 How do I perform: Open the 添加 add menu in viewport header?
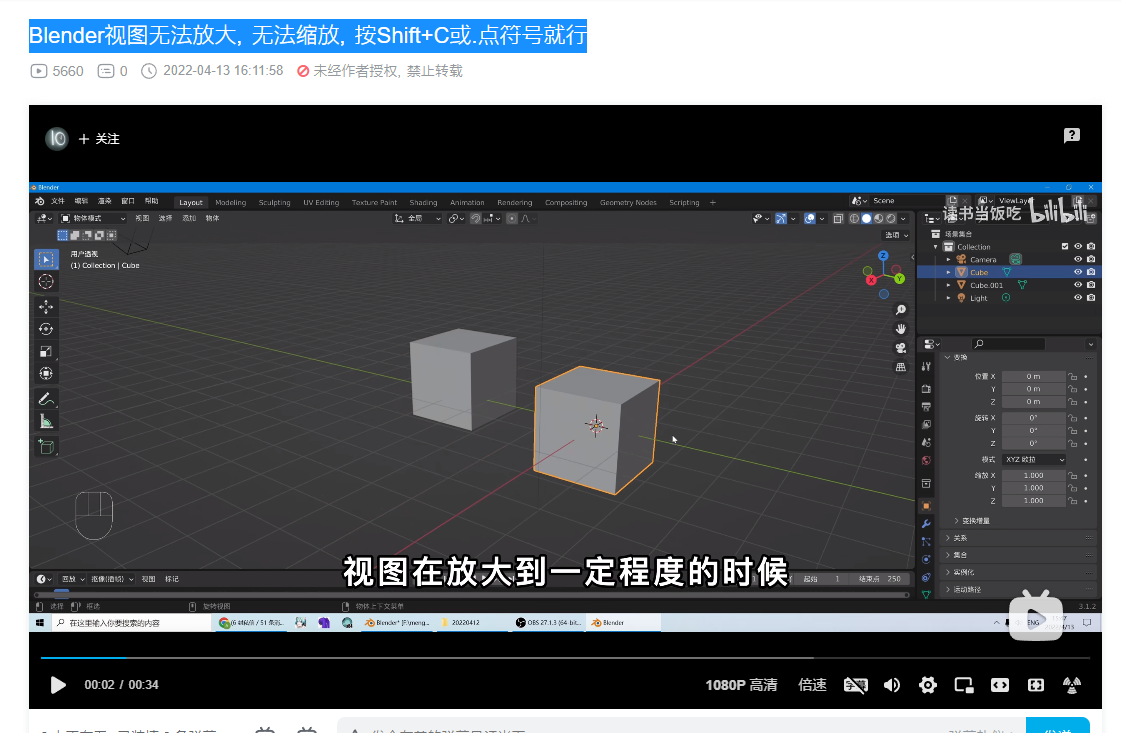coord(189,218)
